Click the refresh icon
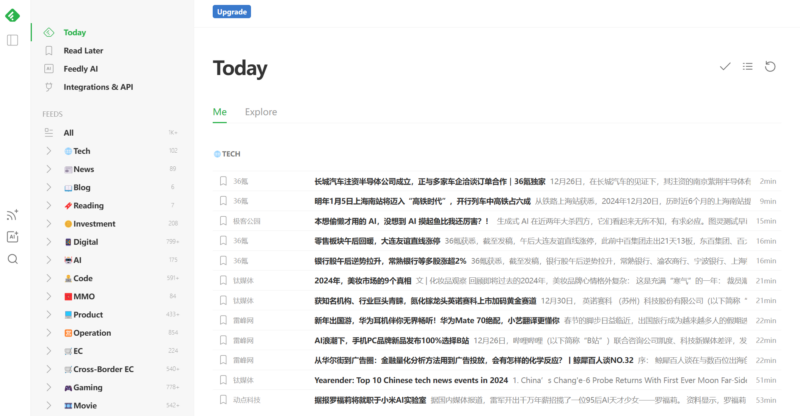 click(x=769, y=67)
